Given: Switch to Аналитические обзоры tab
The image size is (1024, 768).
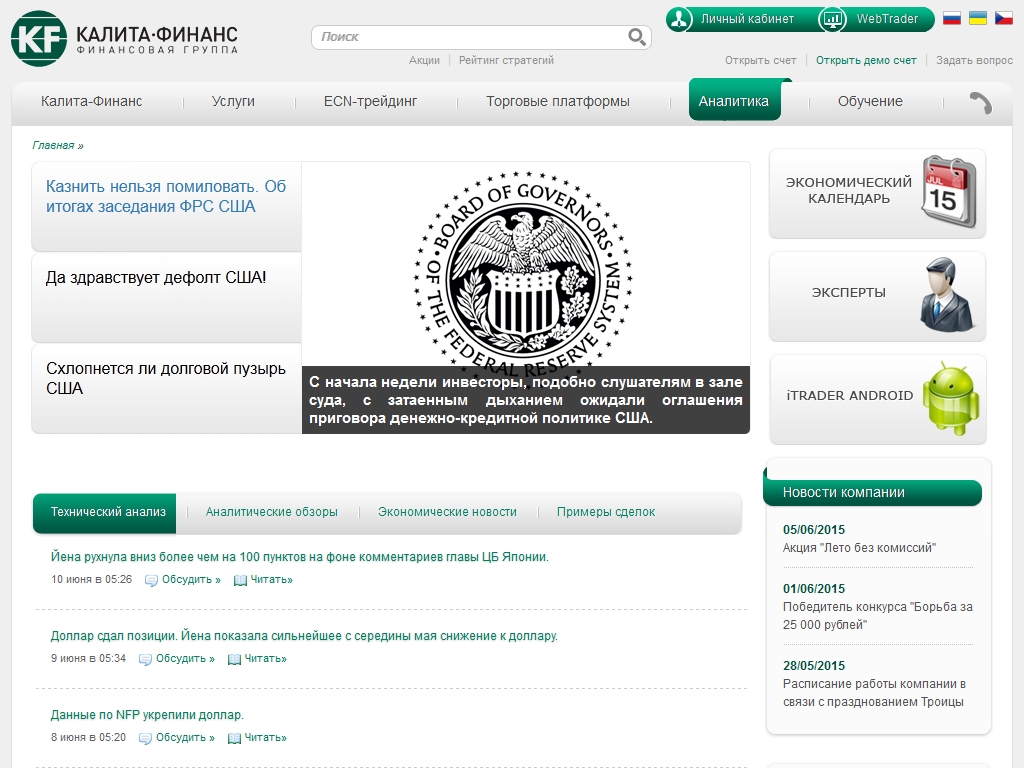Looking at the screenshot, I should (272, 512).
